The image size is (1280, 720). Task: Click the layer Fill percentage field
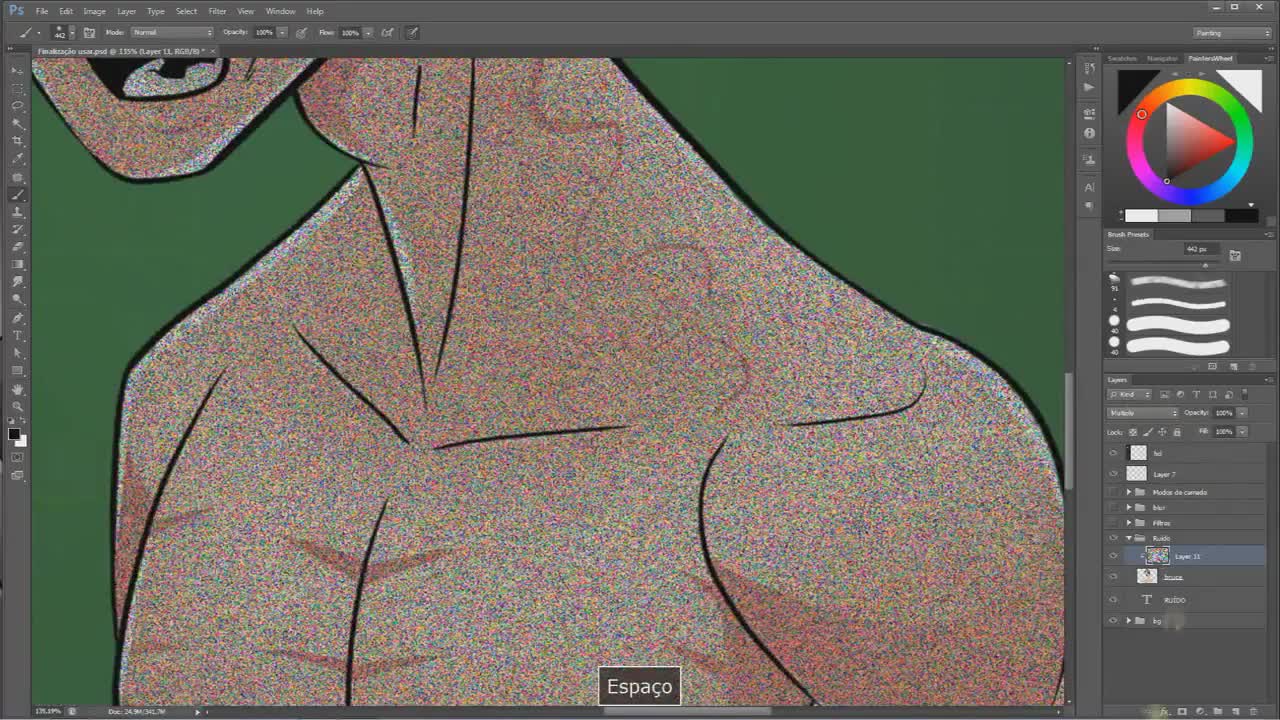[x=1224, y=432]
